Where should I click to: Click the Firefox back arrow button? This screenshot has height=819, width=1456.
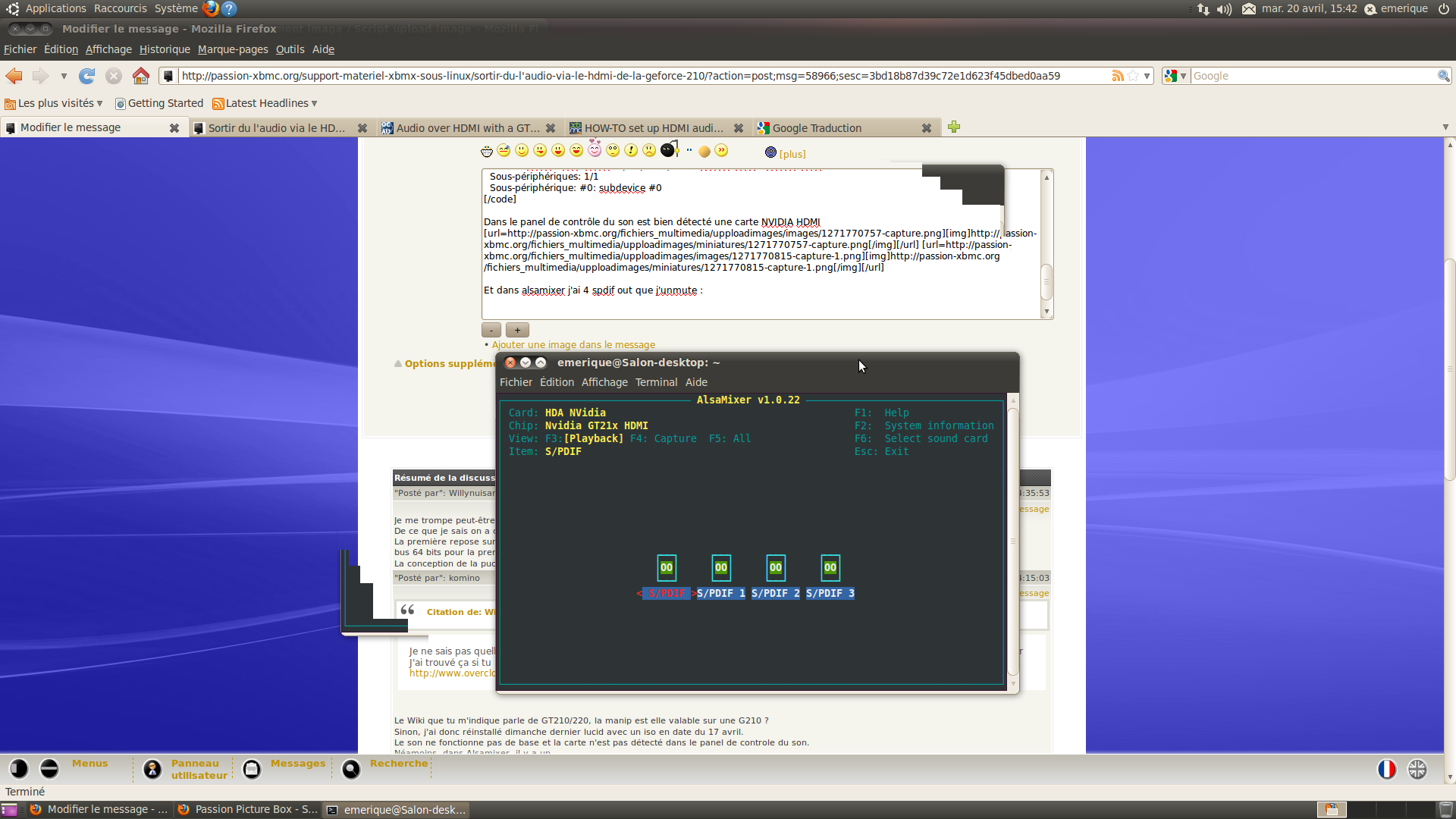[14, 76]
